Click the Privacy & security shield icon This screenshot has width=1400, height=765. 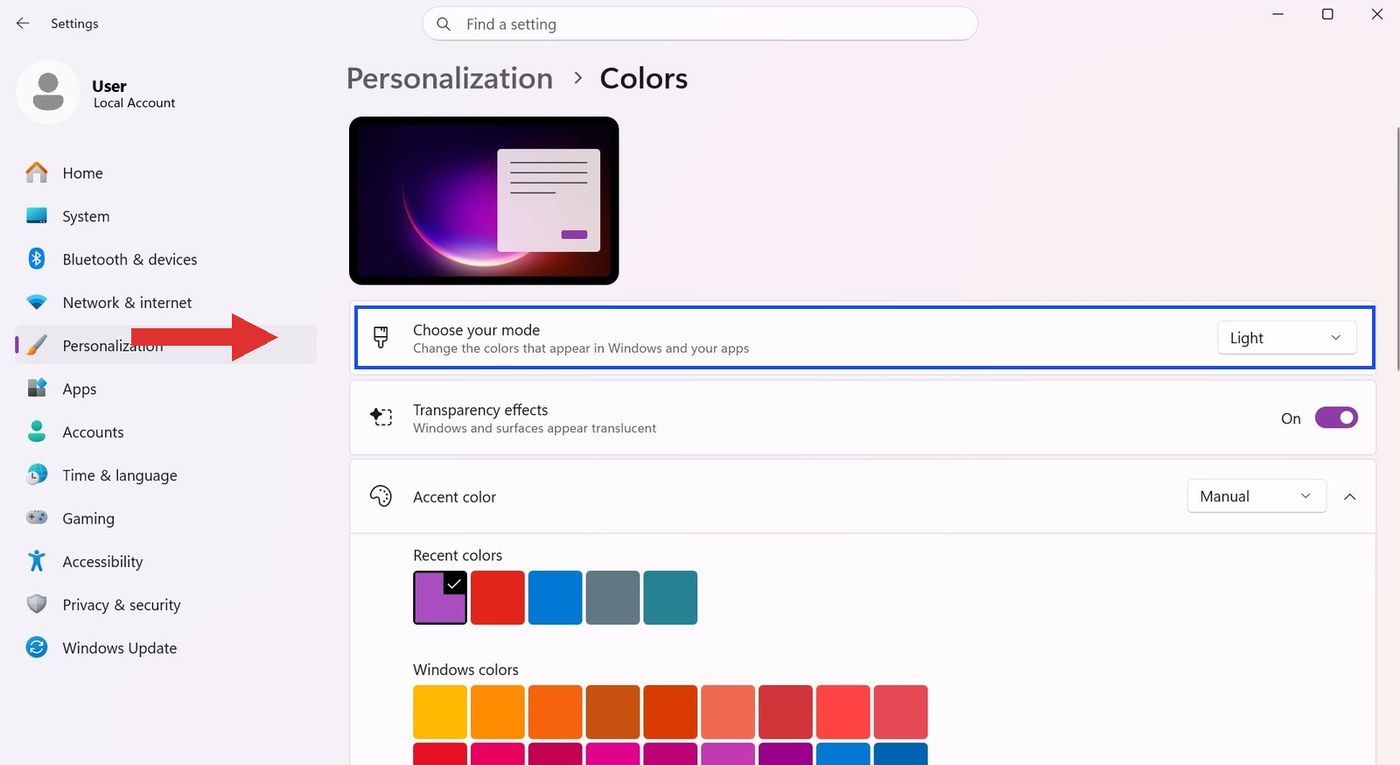[37, 604]
